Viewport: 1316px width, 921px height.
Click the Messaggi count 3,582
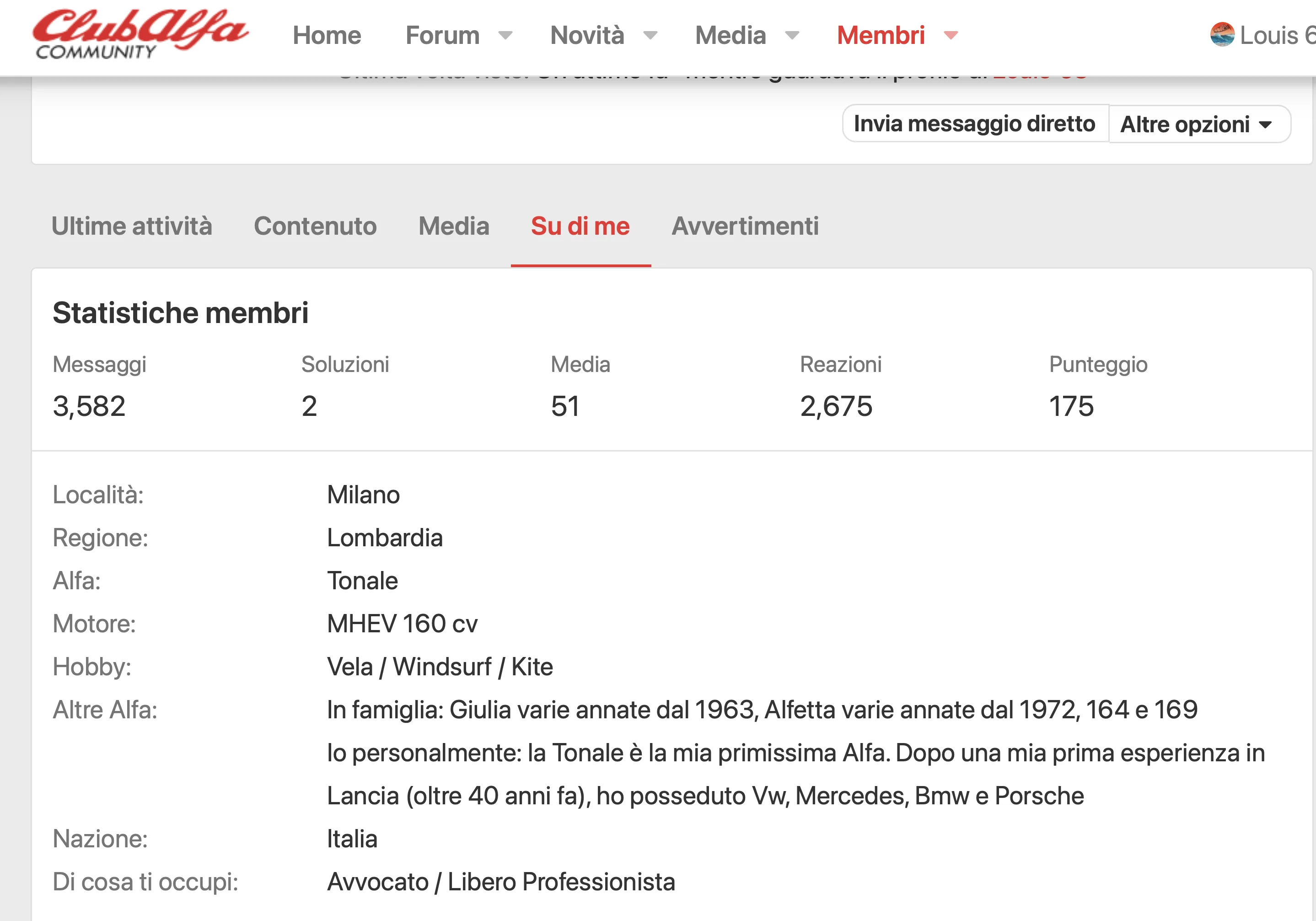pyautogui.click(x=89, y=406)
